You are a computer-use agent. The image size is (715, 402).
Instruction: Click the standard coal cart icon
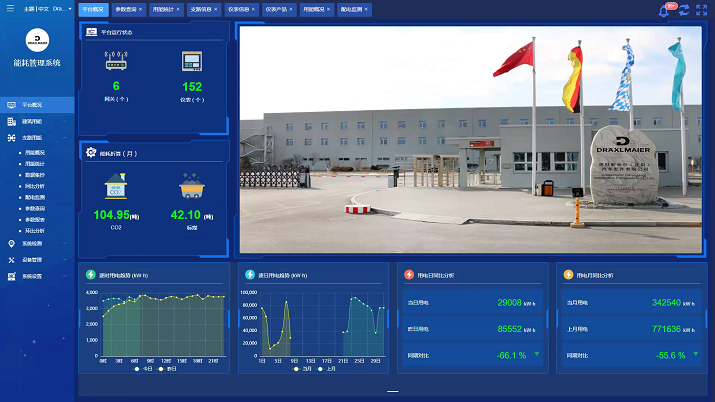187,186
